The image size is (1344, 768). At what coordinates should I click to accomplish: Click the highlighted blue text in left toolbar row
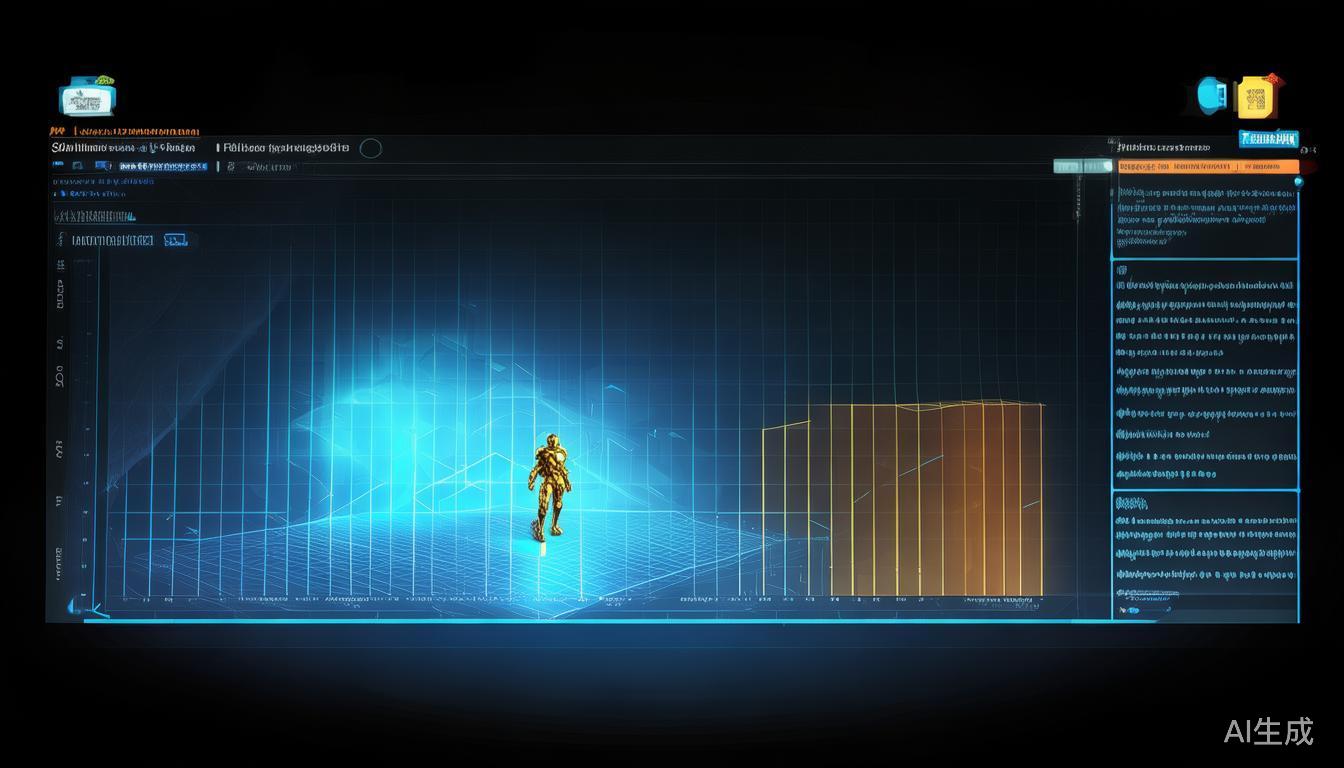162,166
